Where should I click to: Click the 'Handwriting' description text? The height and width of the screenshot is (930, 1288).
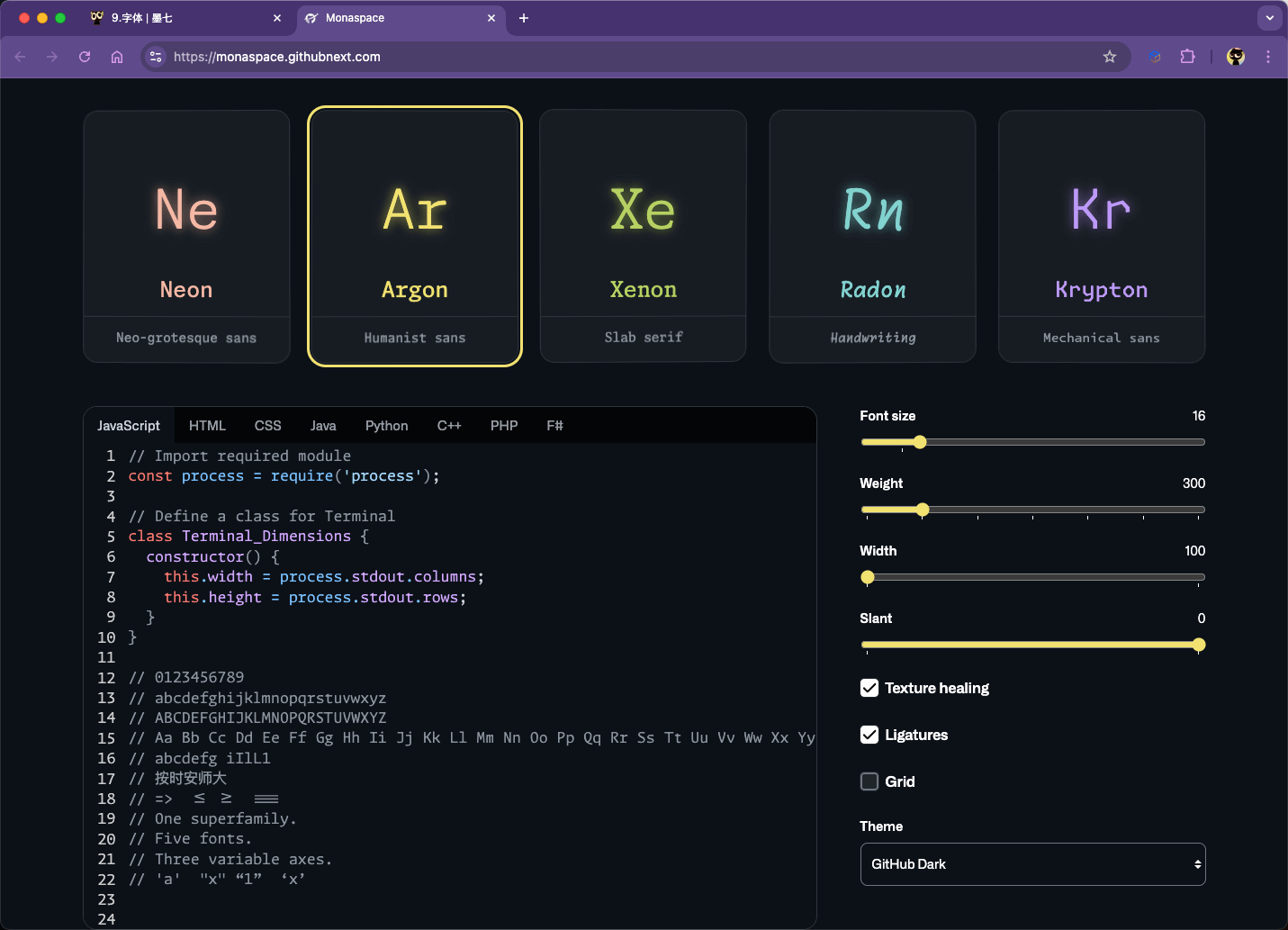pos(872,338)
